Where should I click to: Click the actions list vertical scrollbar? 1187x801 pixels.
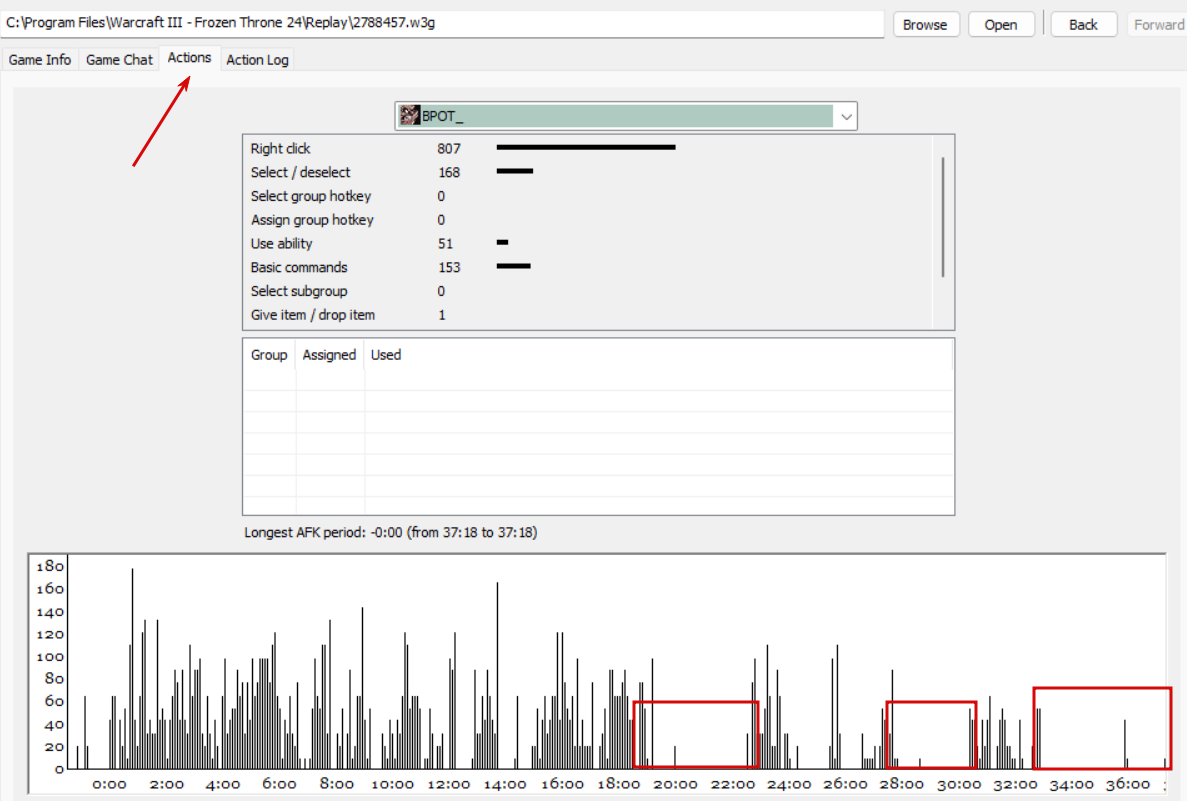tap(943, 217)
